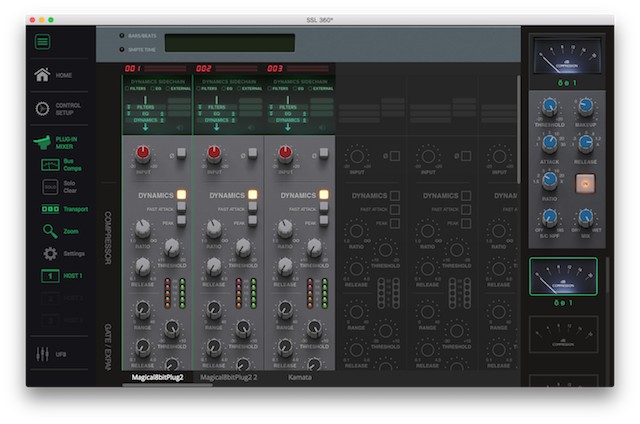Select SMPTE Time display
Viewport: 640px width, 424px height.
click(122, 49)
